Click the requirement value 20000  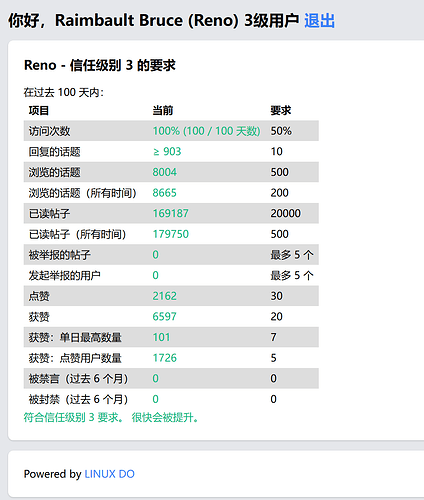click(x=286, y=214)
